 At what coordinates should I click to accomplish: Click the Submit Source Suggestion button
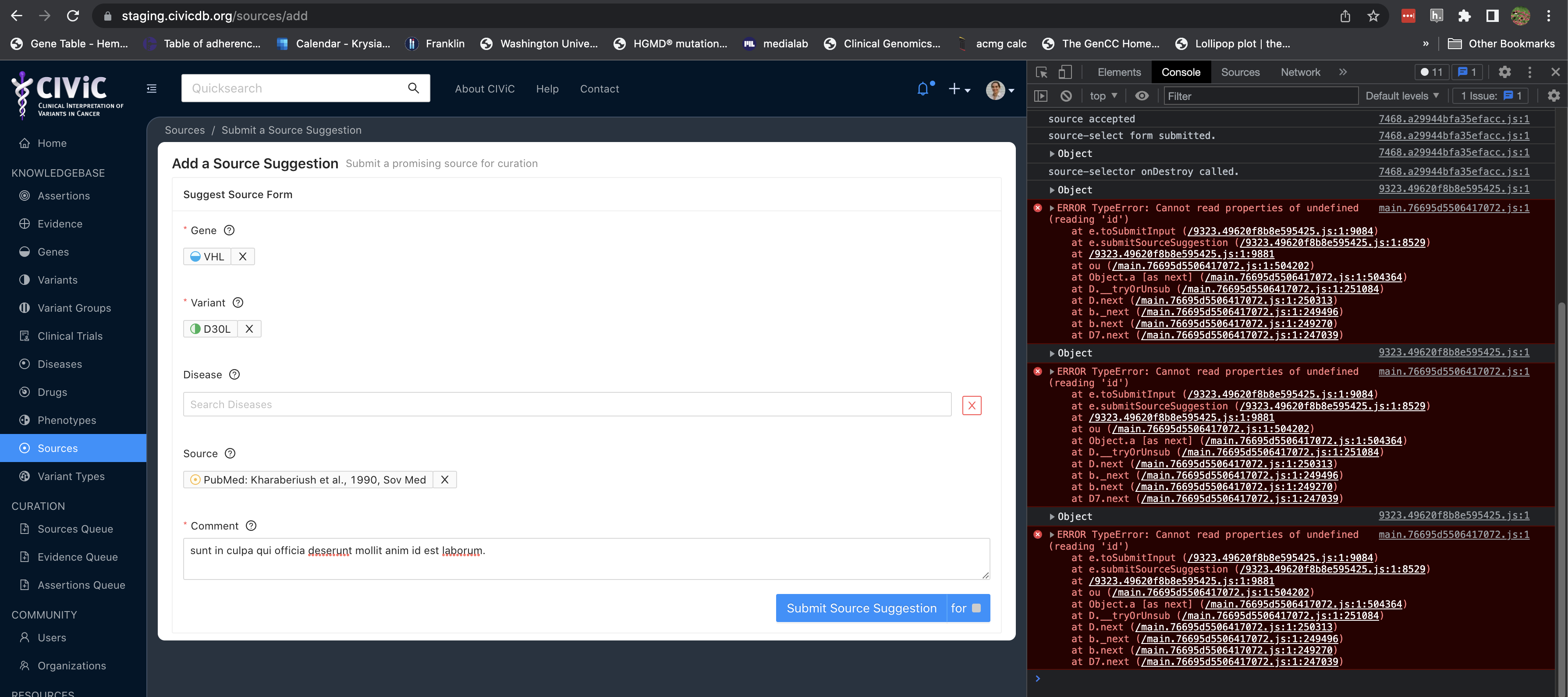(861, 608)
